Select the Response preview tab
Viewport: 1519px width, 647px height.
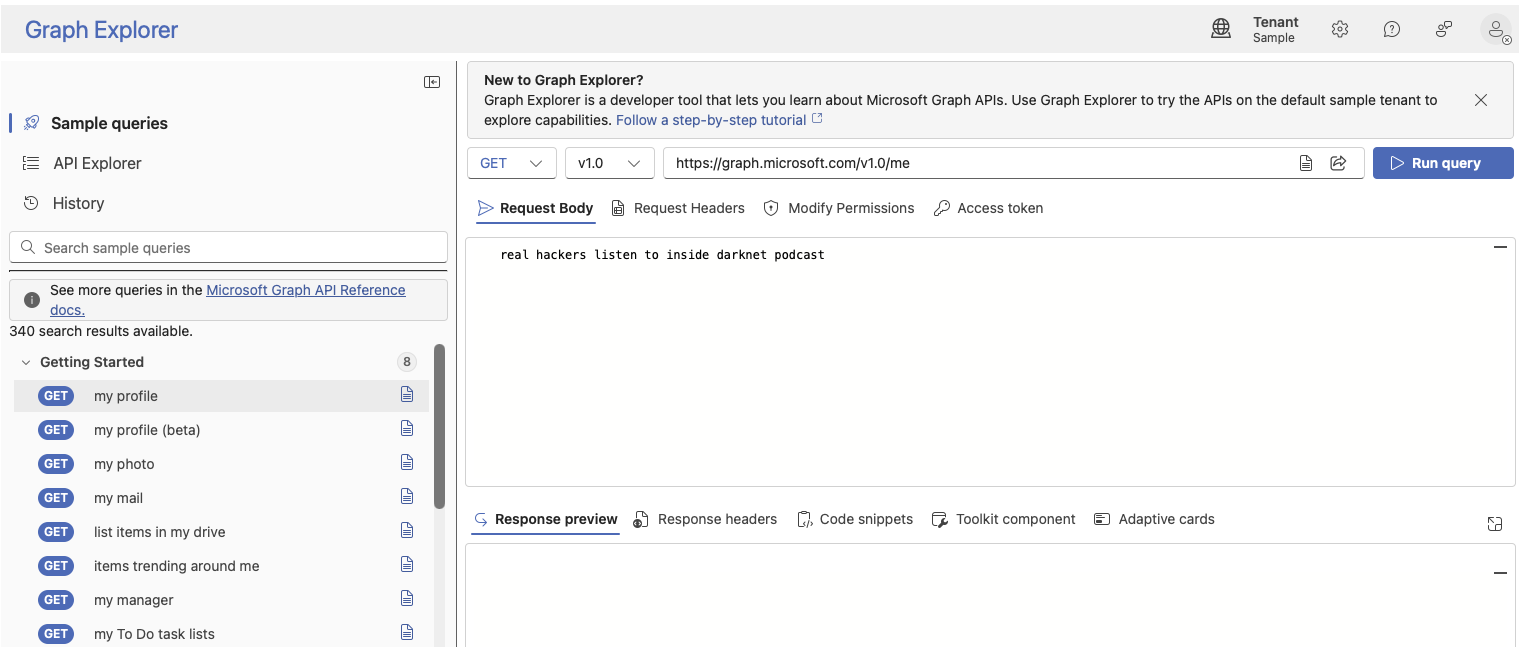(x=545, y=519)
